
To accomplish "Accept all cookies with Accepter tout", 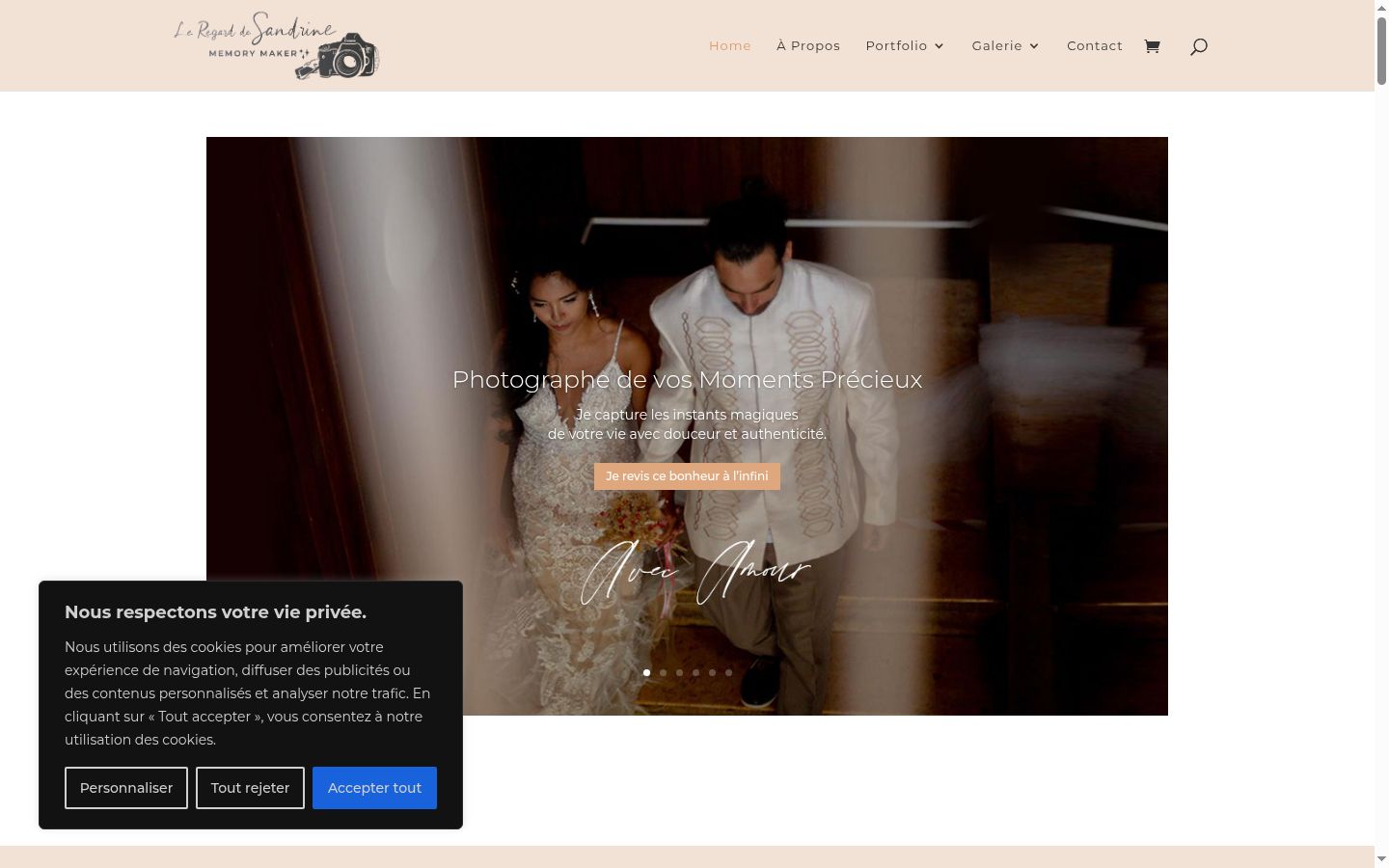I will [374, 788].
